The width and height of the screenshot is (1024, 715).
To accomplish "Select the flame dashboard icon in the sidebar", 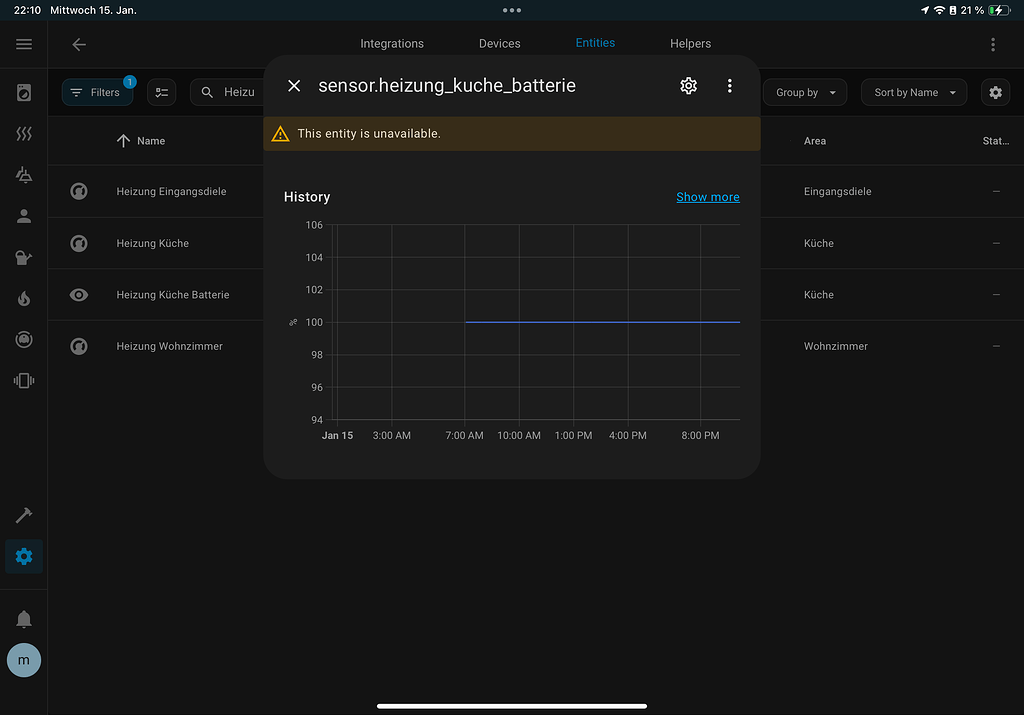I will [23, 298].
